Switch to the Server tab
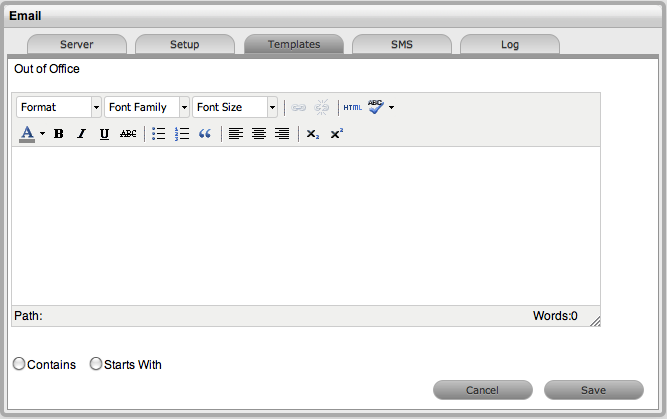 [77, 44]
